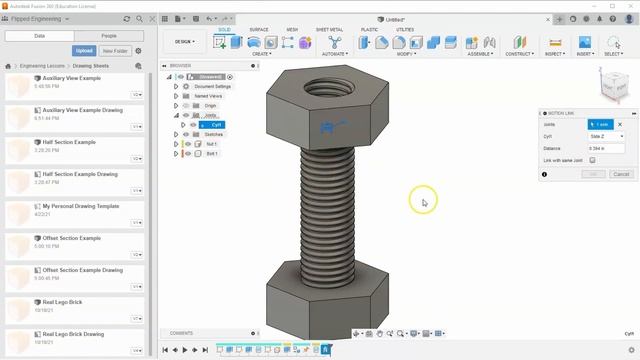Expand the Origin folder
This screenshot has height=360, width=640.
[x=176, y=106]
